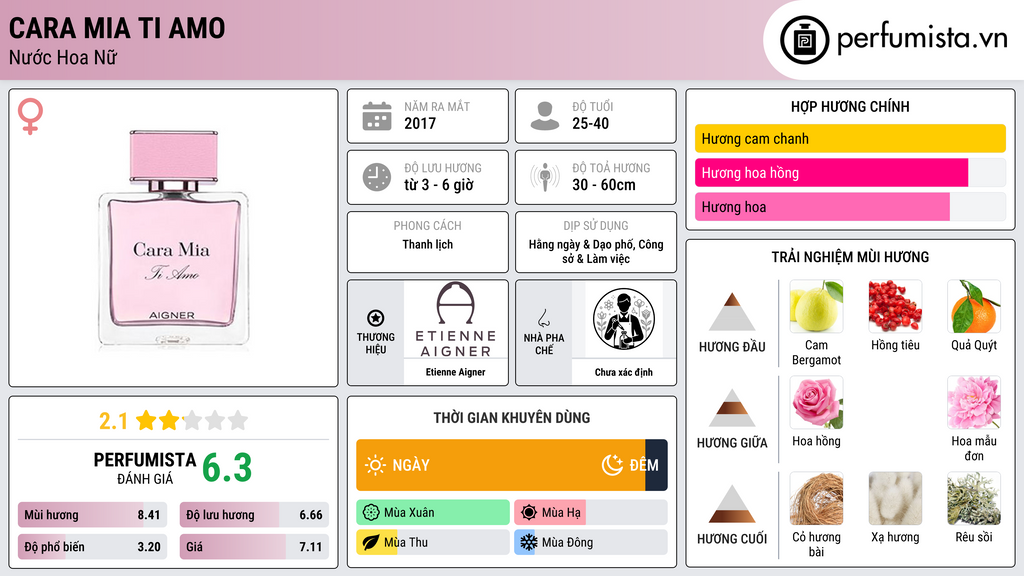The height and width of the screenshot is (576, 1024).
Task: Select the Rêu sồi oakmoss image
Action: tap(974, 498)
